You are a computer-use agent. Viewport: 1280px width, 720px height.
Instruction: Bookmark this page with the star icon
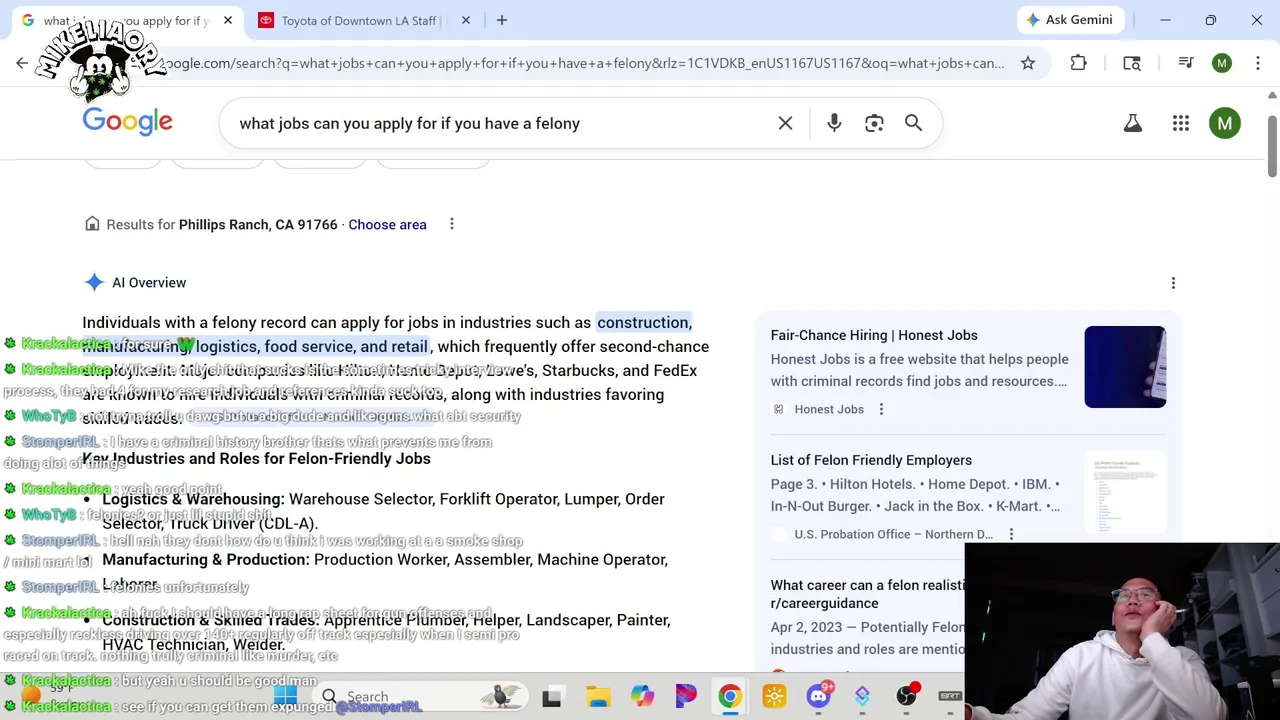[1028, 63]
